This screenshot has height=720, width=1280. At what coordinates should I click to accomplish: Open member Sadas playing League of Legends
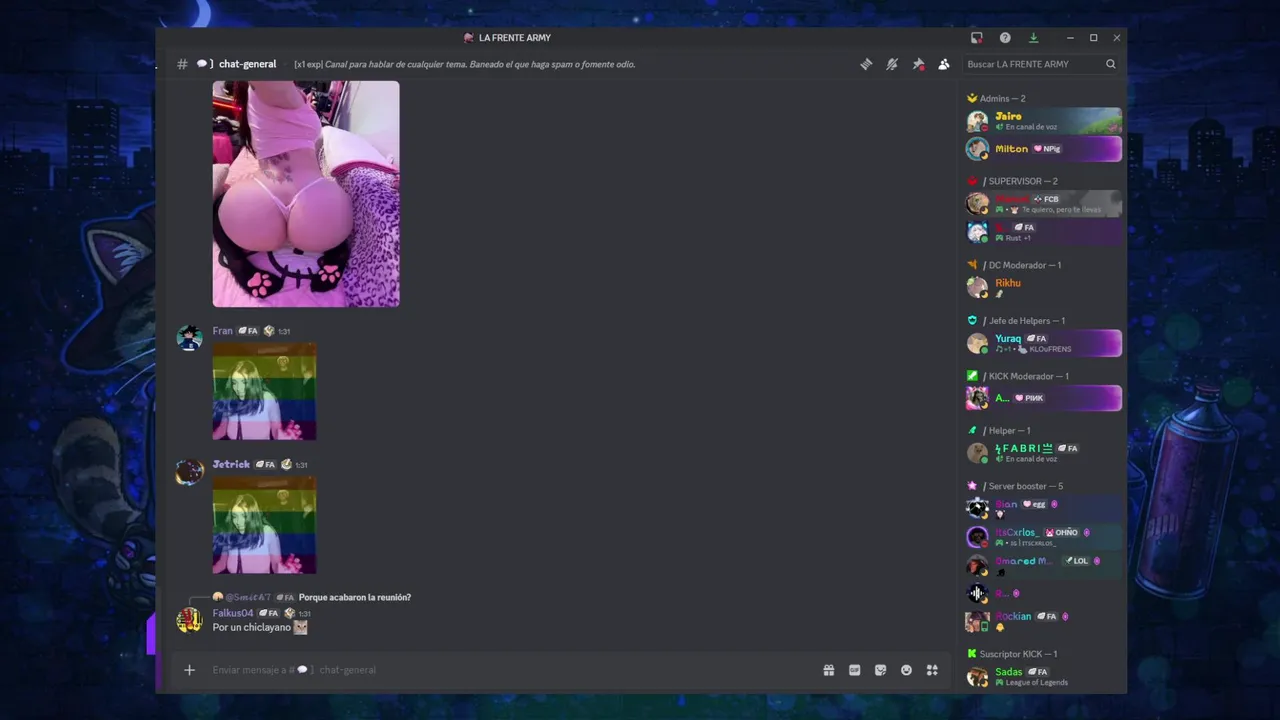click(x=1043, y=677)
